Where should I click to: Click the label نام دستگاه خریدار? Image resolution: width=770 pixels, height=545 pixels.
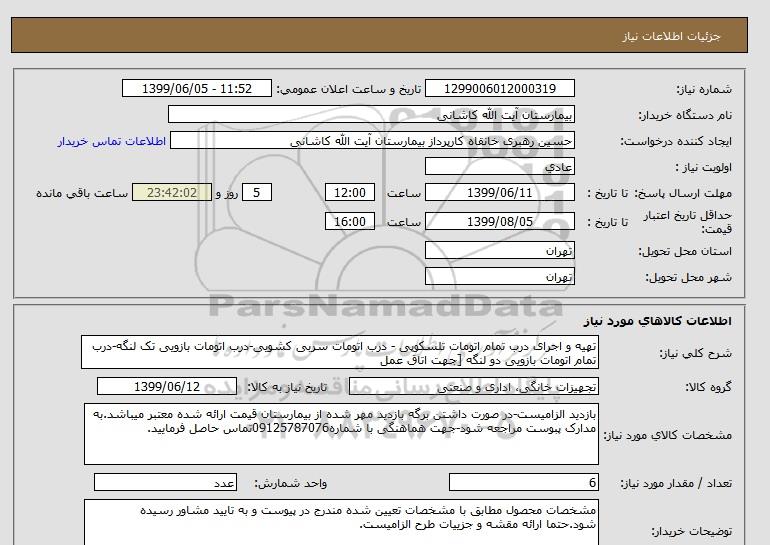[x=685, y=115]
